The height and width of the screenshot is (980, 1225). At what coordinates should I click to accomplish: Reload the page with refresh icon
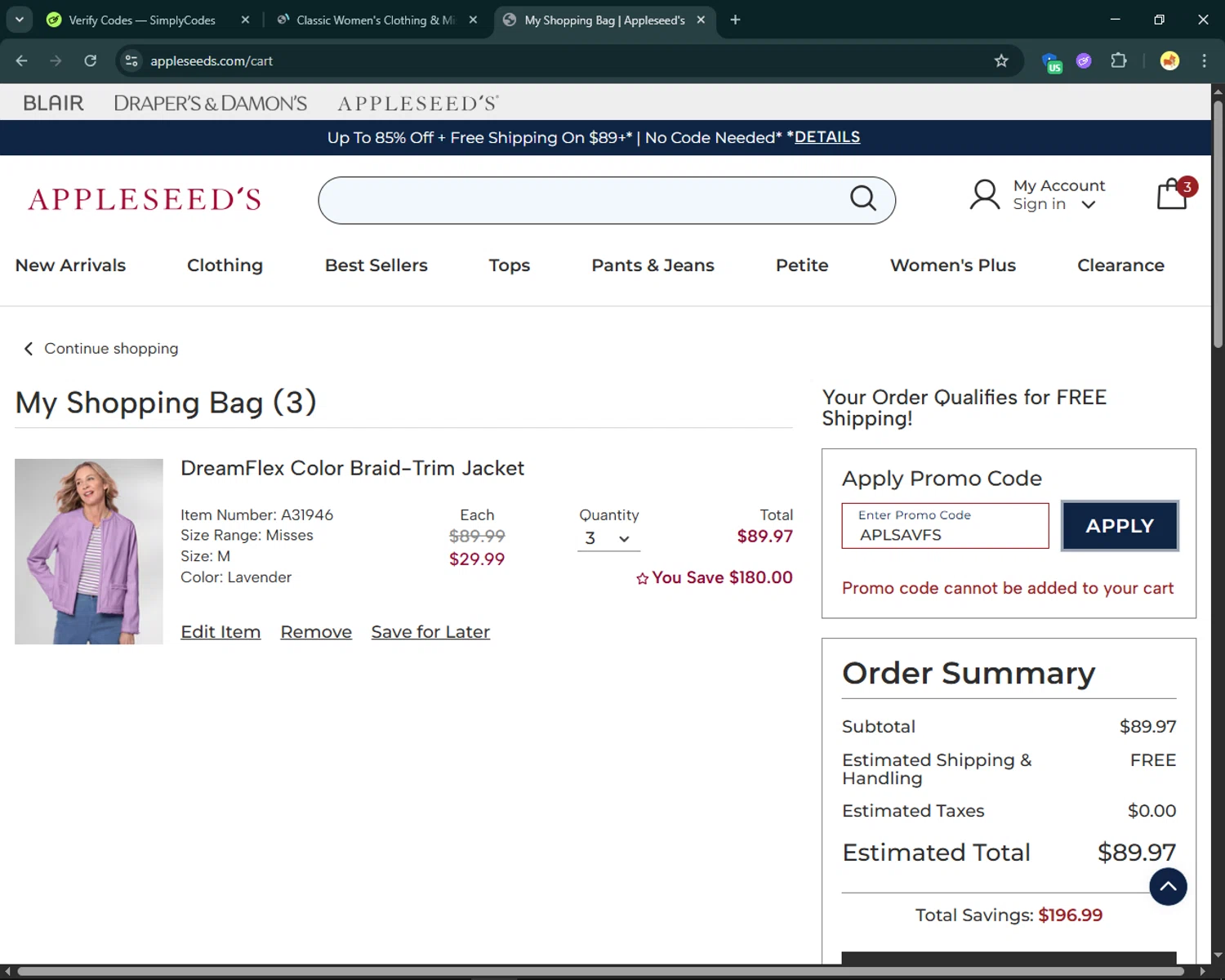coord(91,60)
